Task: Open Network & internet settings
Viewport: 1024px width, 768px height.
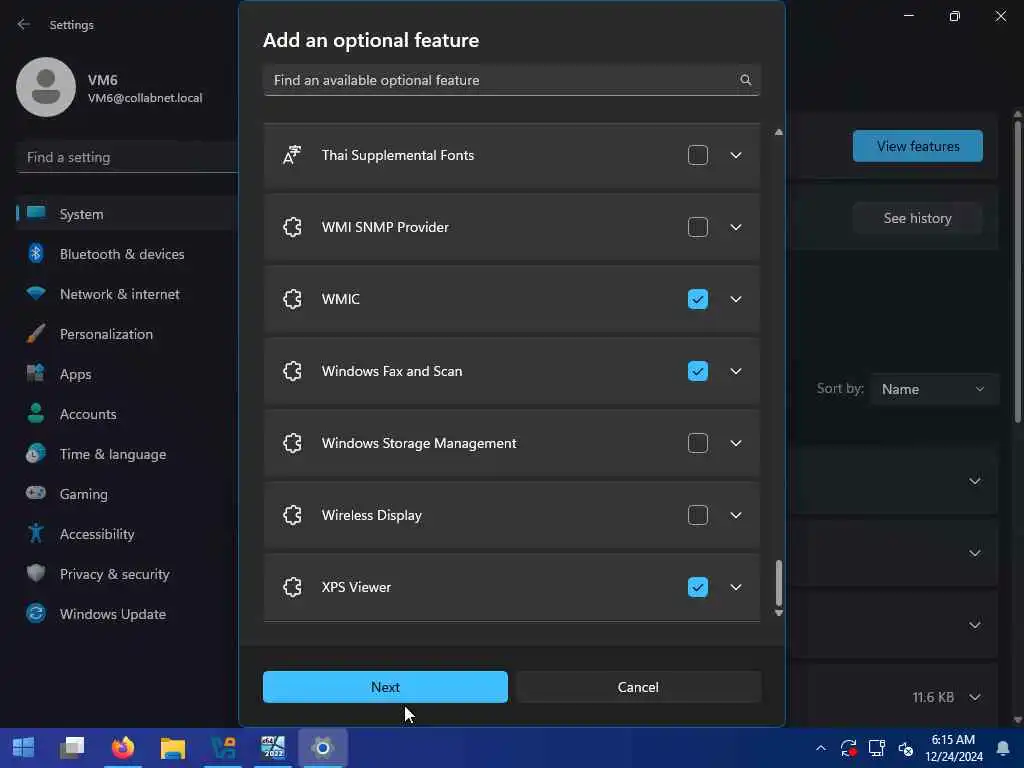Action: pyautogui.click(x=127, y=294)
